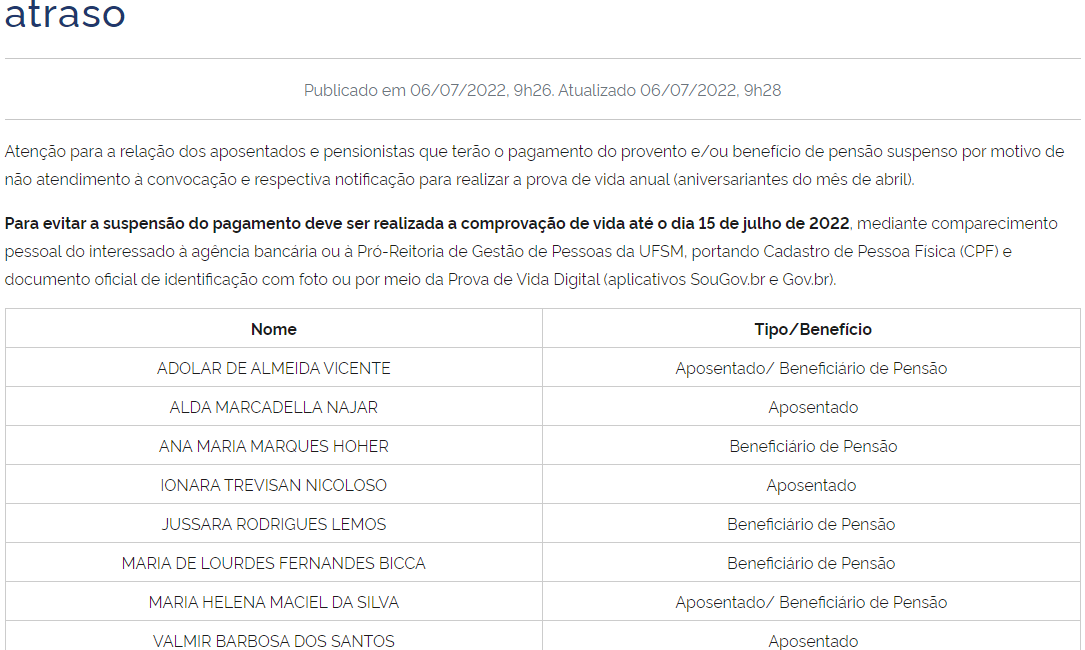Click "Aposentado" cell in Alda Marcadella Najar row

(812, 407)
